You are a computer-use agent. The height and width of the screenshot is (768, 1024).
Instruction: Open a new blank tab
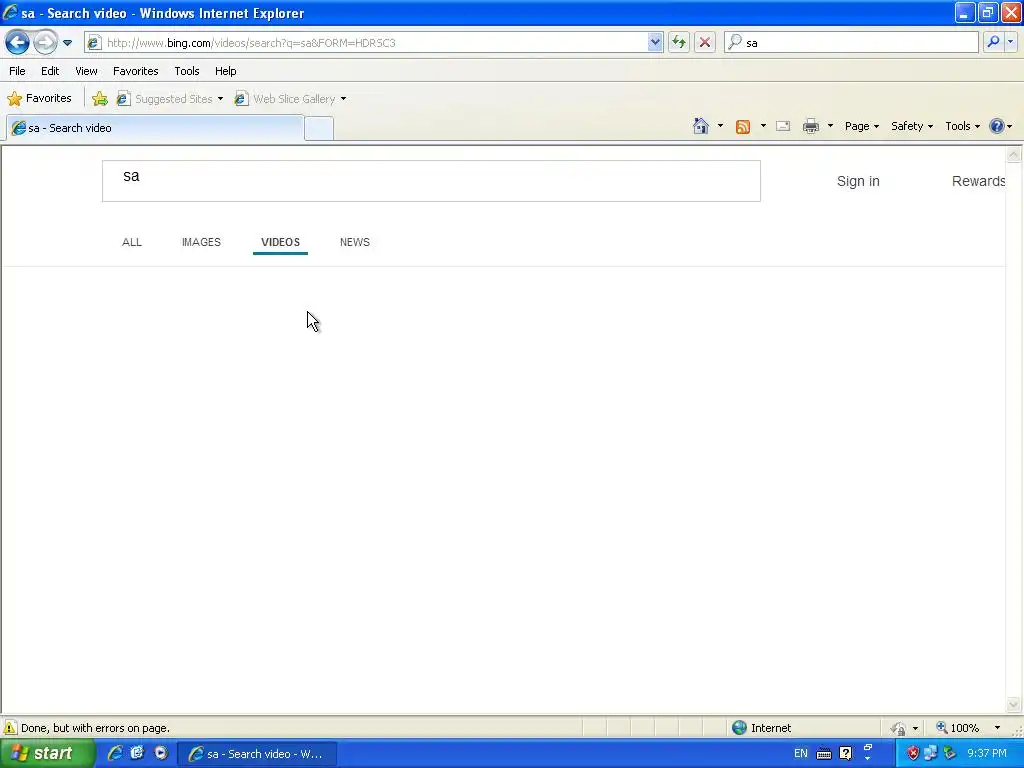click(319, 128)
